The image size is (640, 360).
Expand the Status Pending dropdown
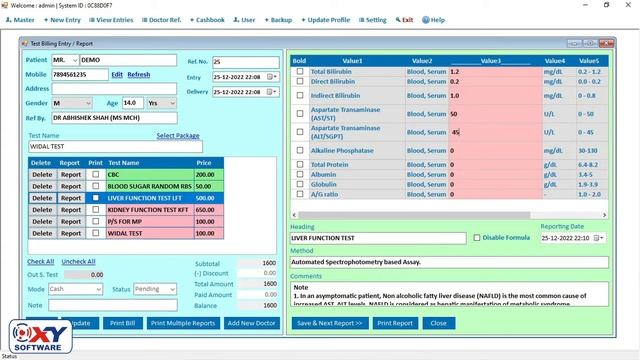pos(172,289)
